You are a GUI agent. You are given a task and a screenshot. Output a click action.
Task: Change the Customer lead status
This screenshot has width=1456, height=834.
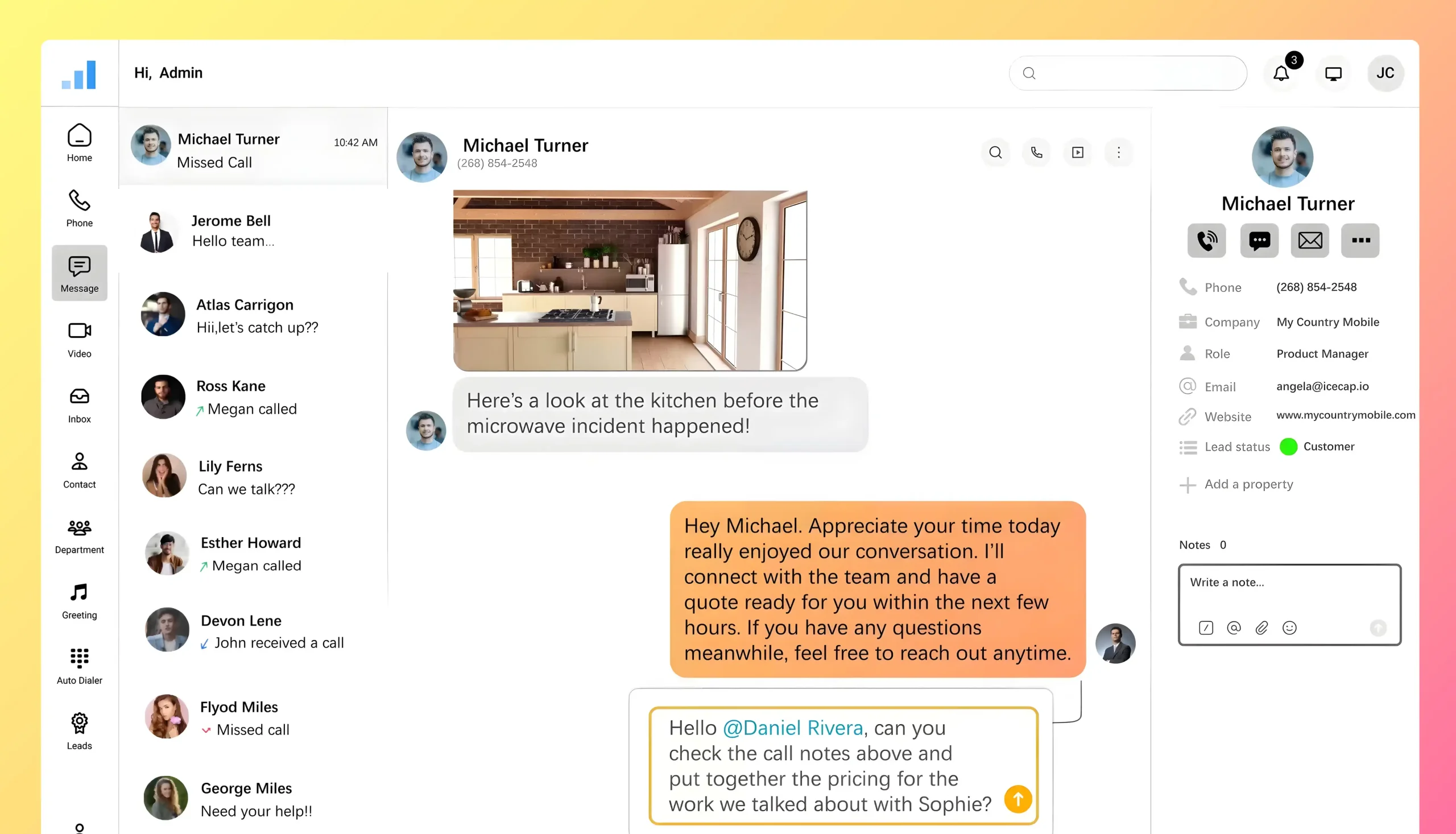coord(1317,447)
